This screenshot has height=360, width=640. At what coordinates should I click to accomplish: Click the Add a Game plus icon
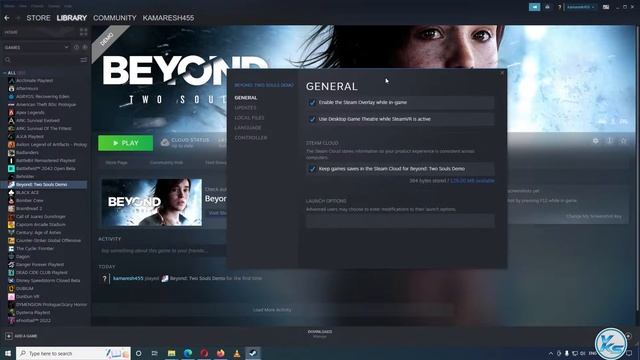pos(9,336)
